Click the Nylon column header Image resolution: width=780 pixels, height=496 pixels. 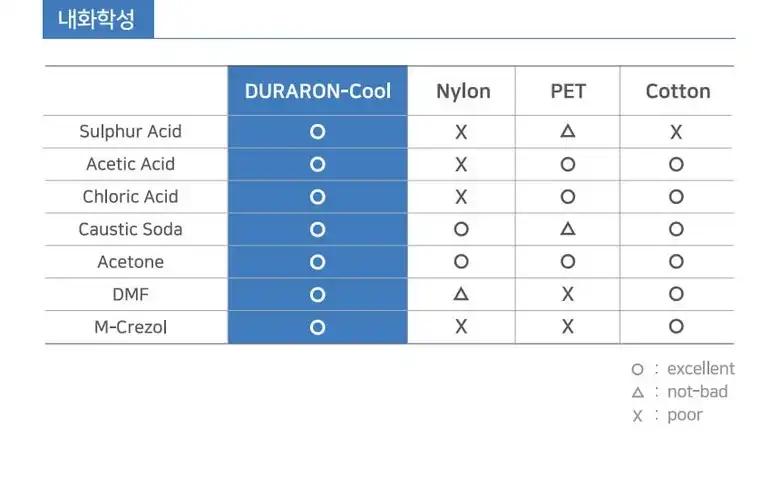point(463,91)
